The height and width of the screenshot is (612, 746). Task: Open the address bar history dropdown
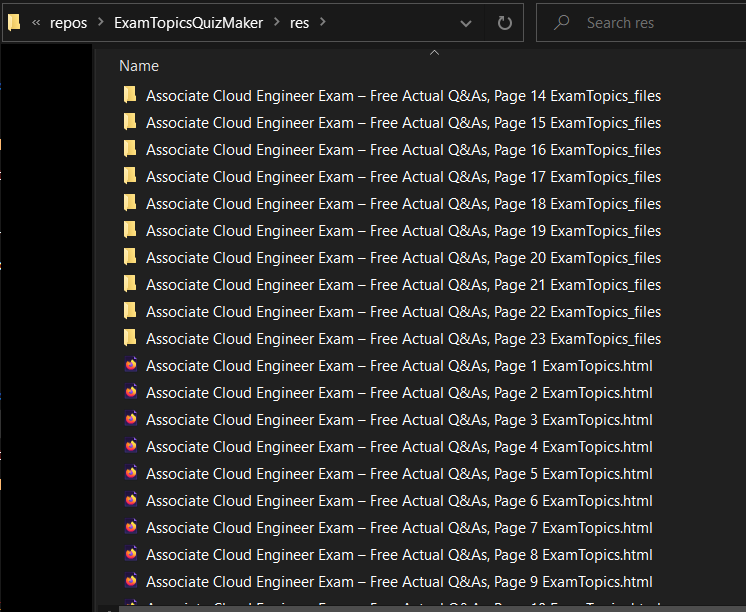[466, 23]
